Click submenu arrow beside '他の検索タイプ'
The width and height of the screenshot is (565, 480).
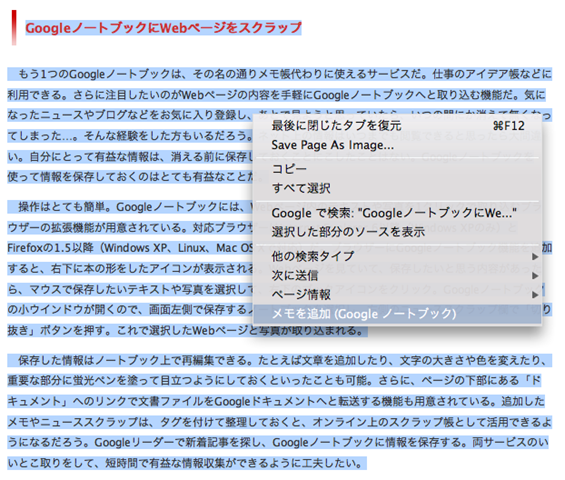(535, 257)
